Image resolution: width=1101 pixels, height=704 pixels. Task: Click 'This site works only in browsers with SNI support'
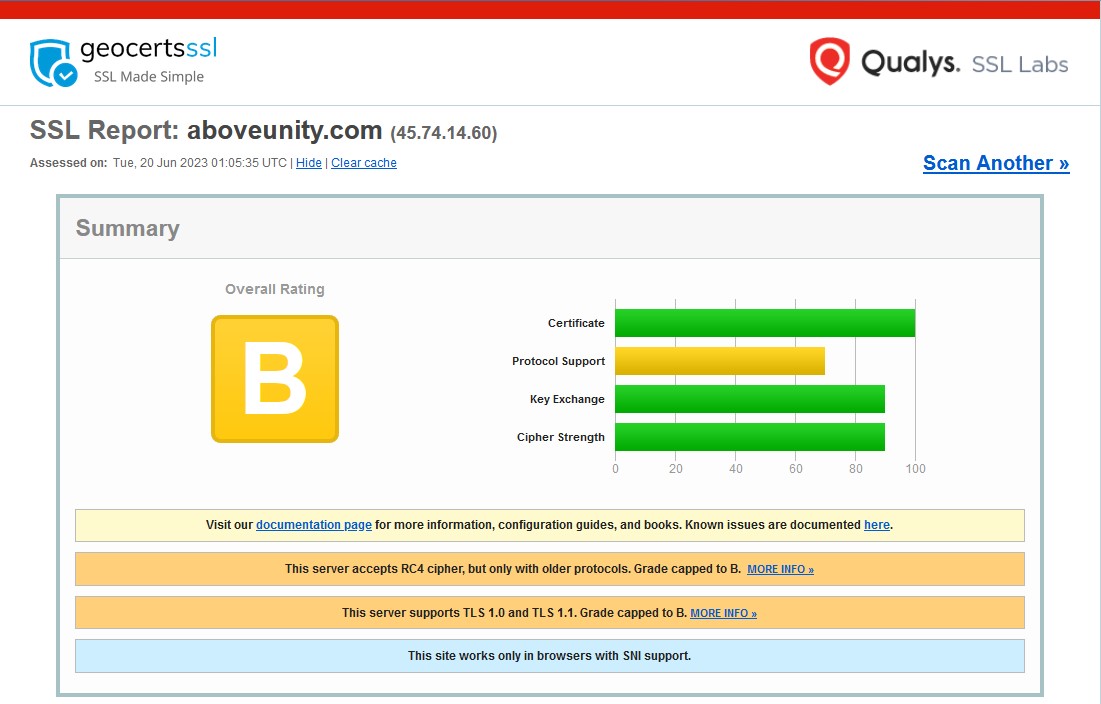pos(550,656)
